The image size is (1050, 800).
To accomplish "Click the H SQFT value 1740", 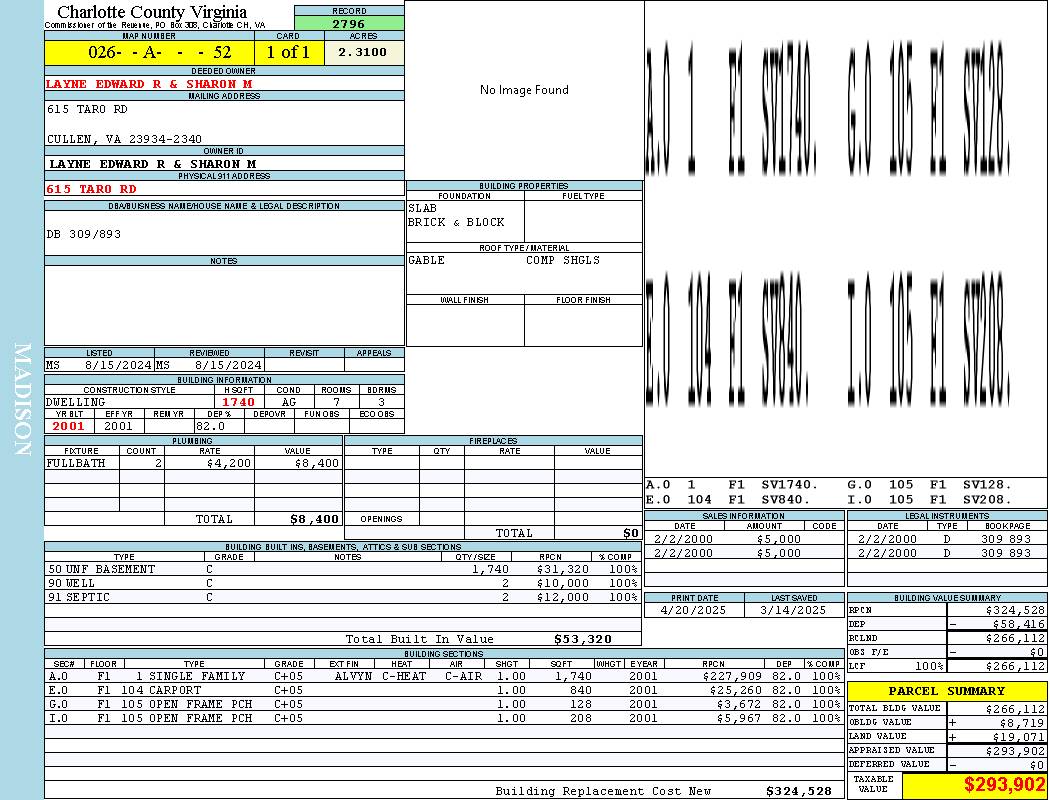I will click(x=238, y=402).
